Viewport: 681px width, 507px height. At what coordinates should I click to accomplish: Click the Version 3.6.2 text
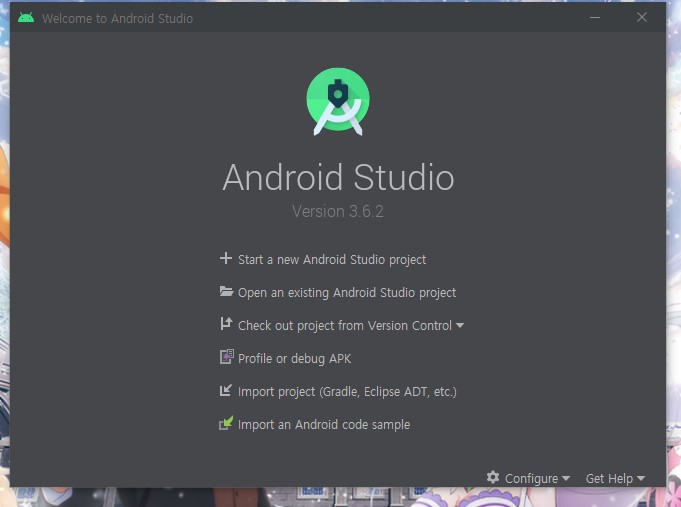pos(338,212)
